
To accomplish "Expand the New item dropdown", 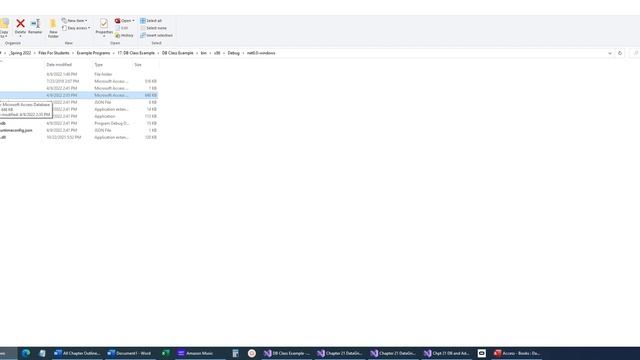I will tap(86, 21).
